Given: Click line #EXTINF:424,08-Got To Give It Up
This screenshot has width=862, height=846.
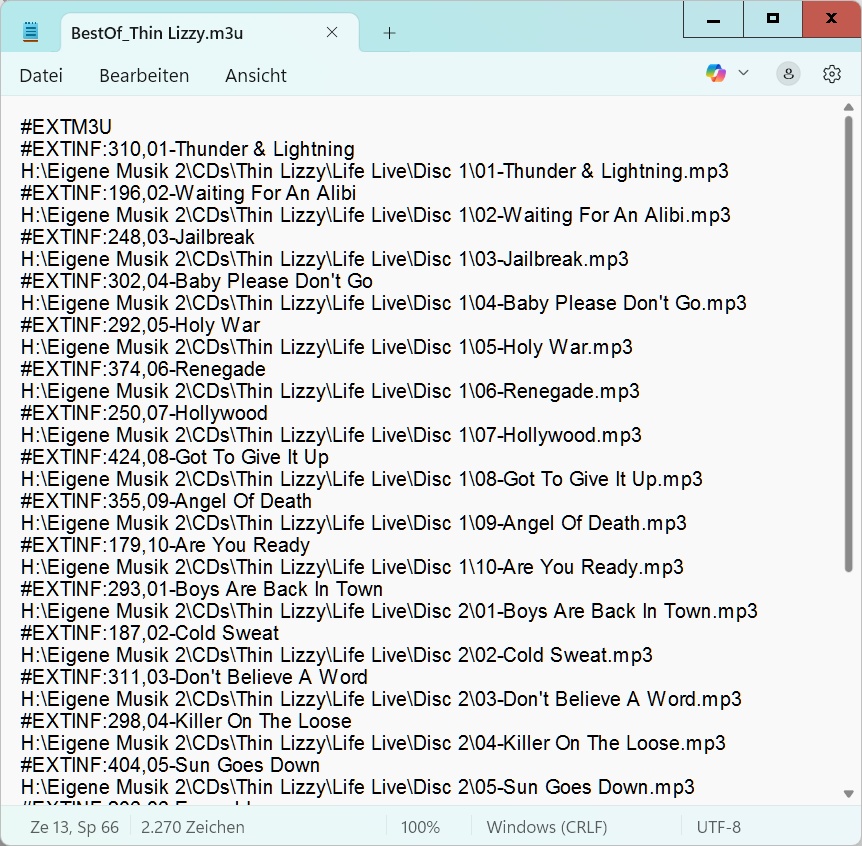Looking at the screenshot, I should (x=174, y=457).
